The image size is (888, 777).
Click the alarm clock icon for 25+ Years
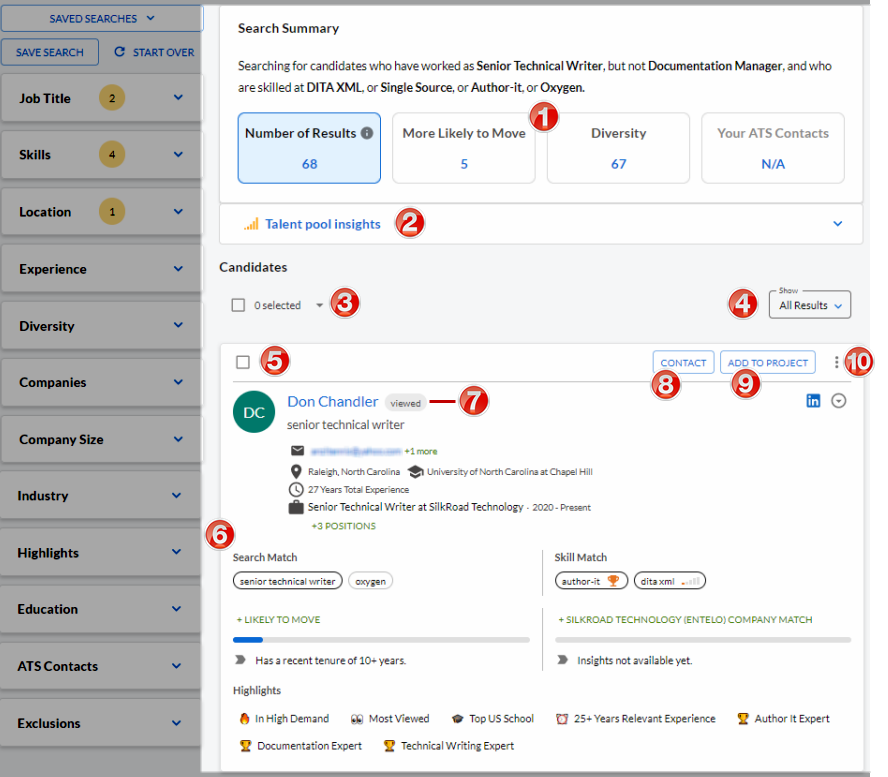(562, 719)
